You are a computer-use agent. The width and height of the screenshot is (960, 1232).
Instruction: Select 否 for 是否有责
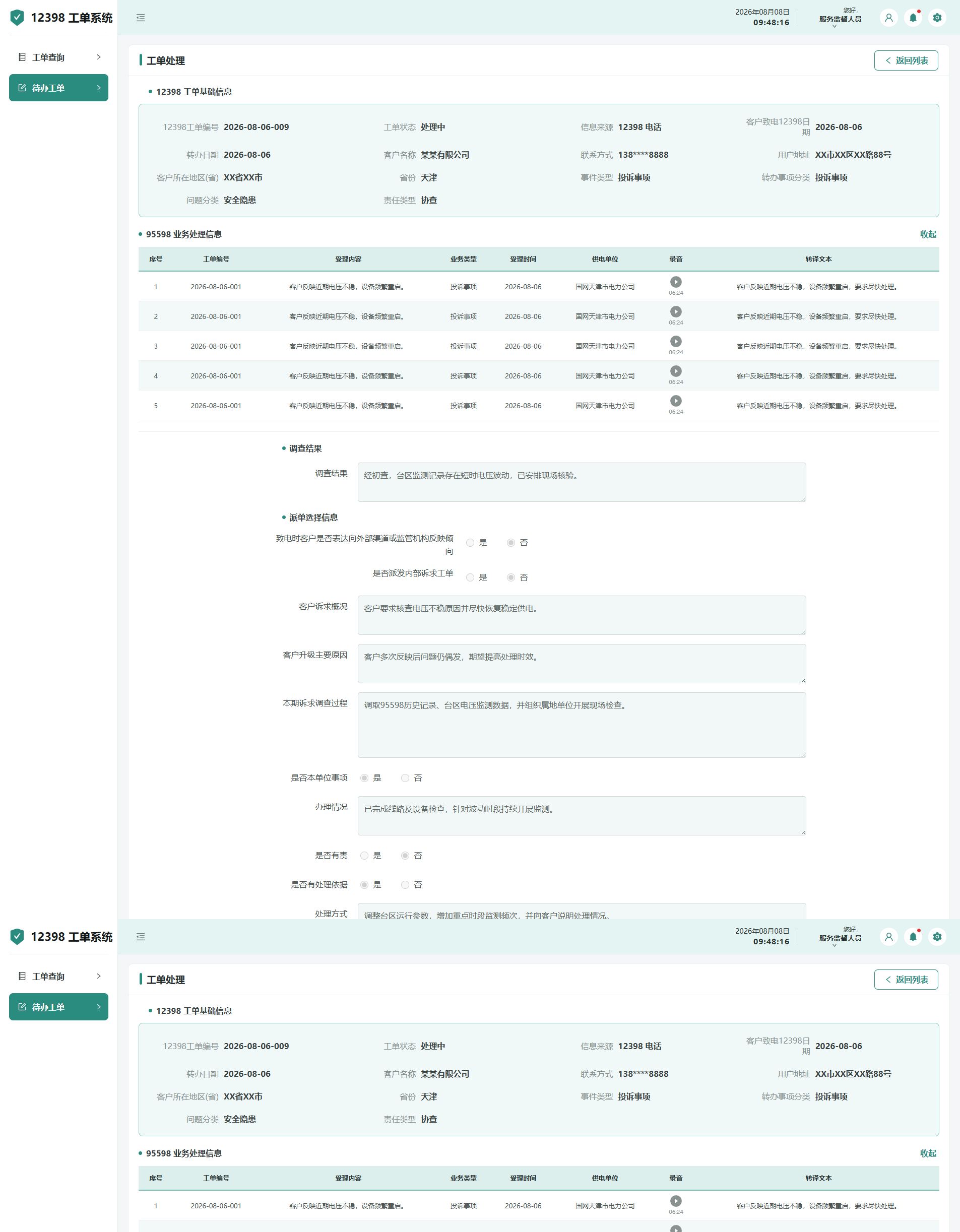pos(405,856)
